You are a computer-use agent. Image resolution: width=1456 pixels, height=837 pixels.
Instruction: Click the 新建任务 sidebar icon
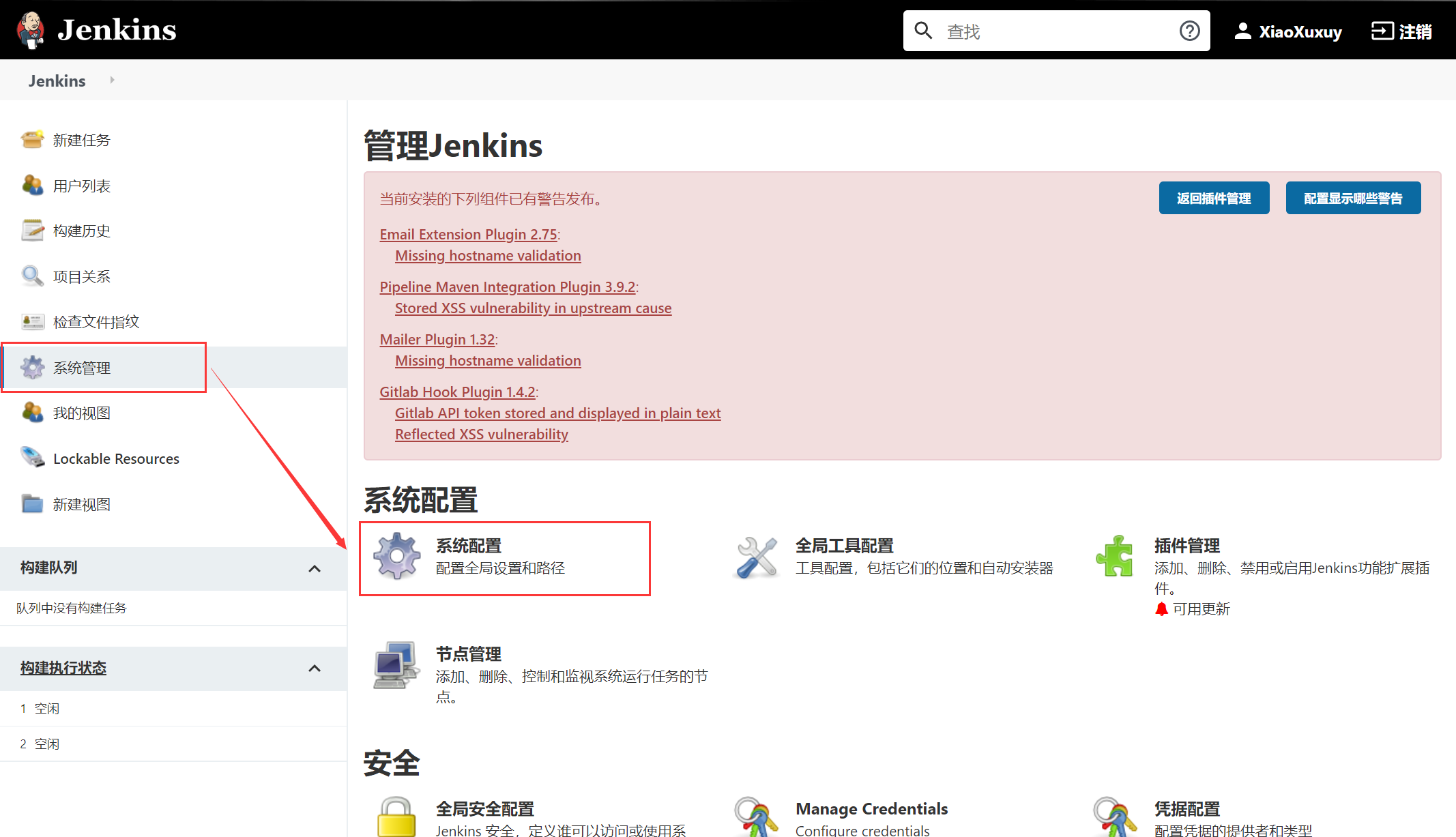[x=32, y=139]
